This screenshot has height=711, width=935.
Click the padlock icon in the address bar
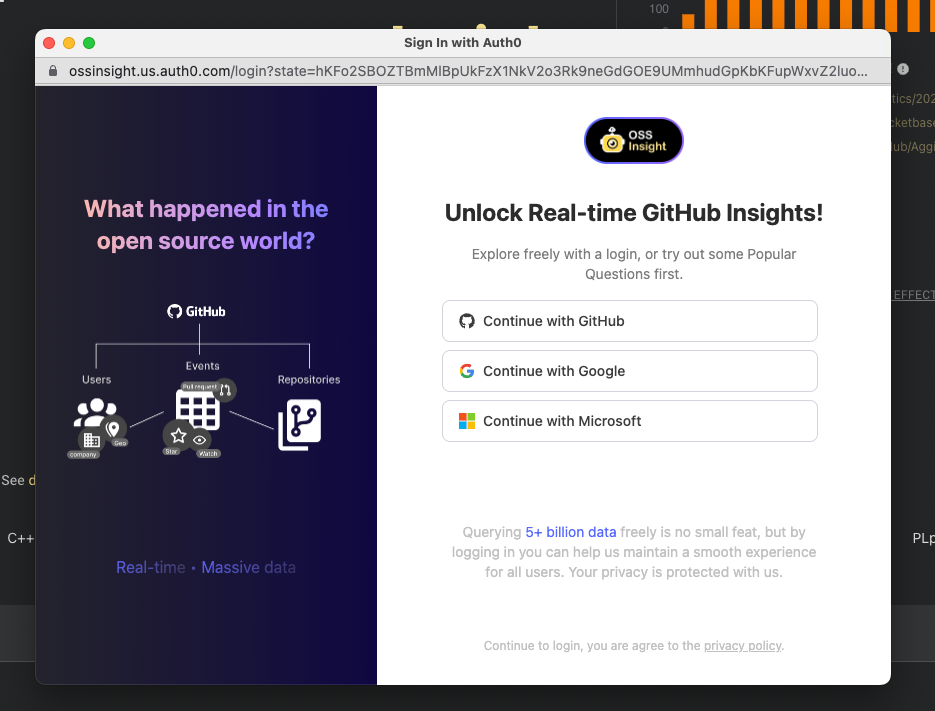coord(52,71)
